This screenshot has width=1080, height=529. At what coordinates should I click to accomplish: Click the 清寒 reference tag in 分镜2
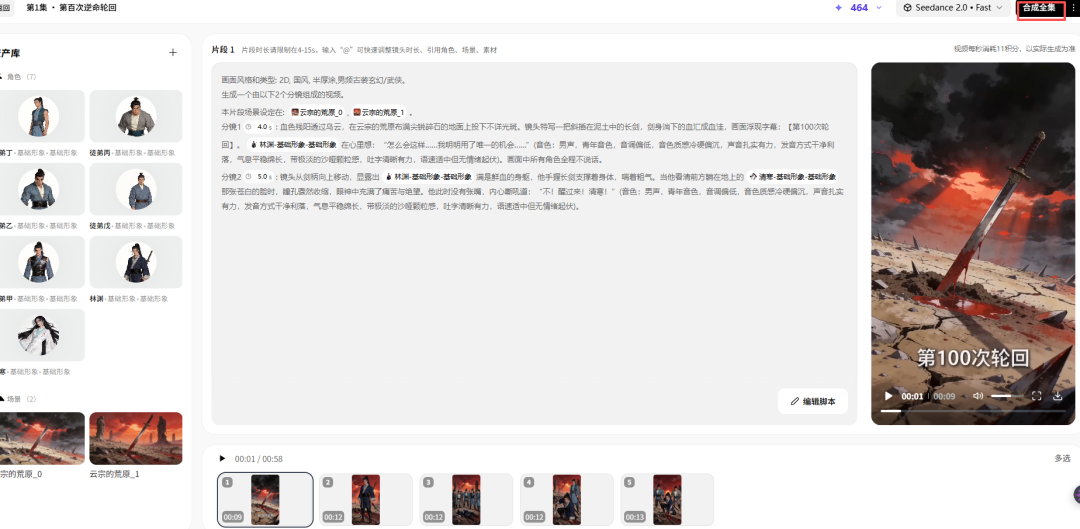(x=792, y=177)
